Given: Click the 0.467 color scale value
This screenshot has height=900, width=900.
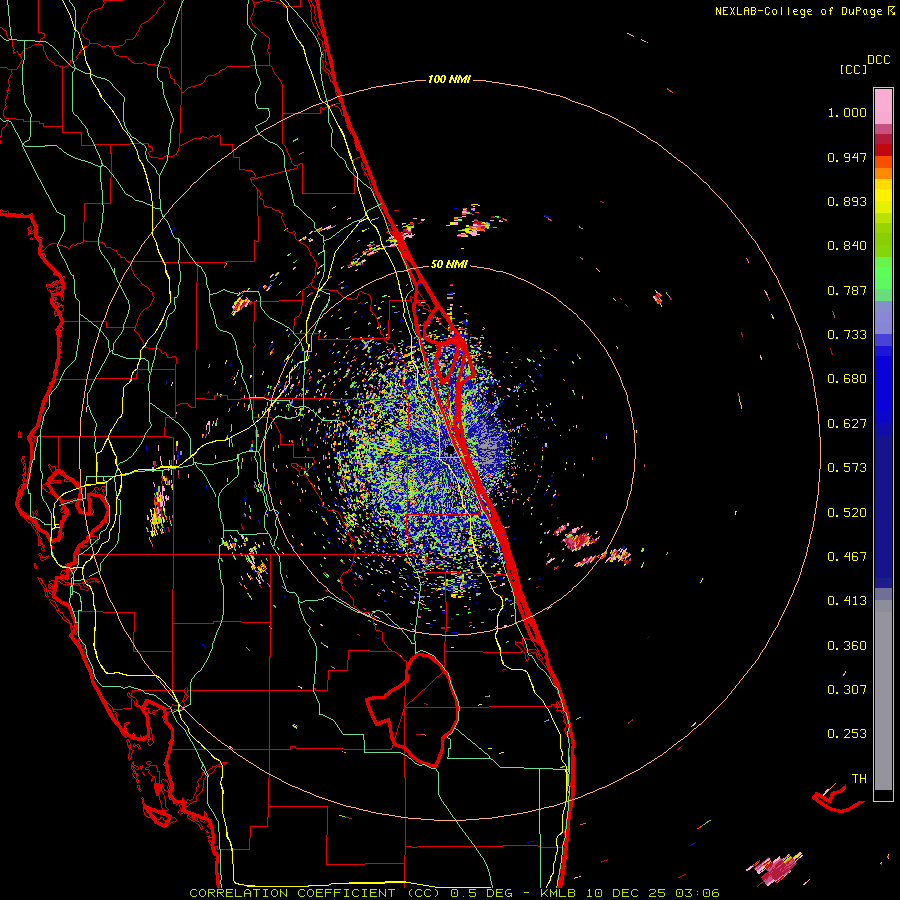Looking at the screenshot, I should [847, 557].
